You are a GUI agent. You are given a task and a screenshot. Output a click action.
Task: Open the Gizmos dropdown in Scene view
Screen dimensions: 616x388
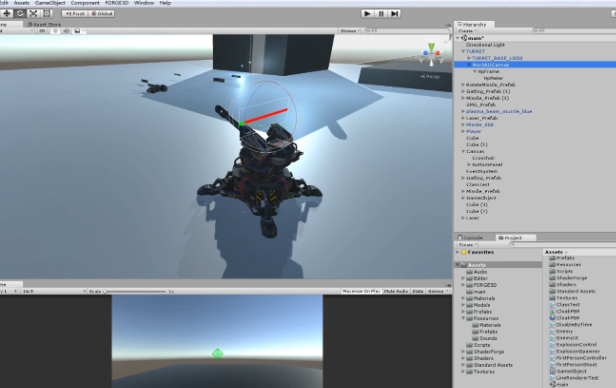pos(350,31)
